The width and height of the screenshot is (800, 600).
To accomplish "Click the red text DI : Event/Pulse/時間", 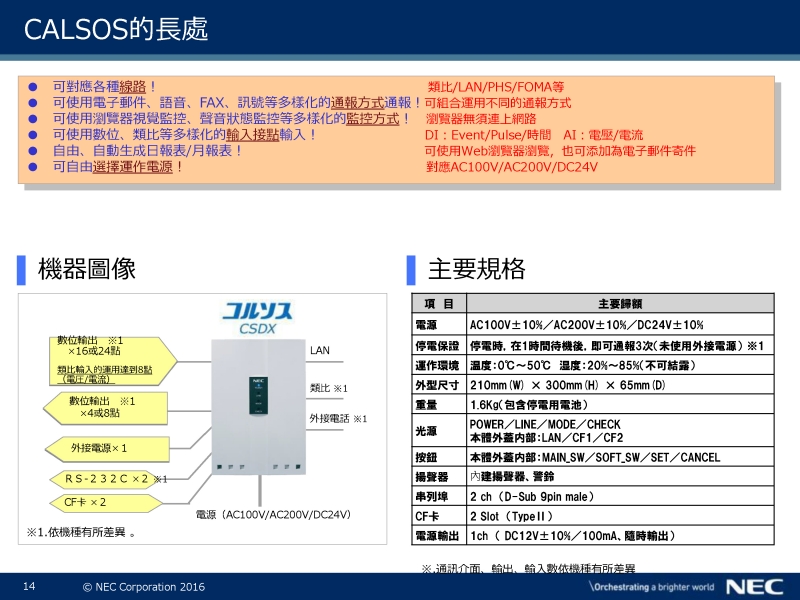I will (488, 135).
